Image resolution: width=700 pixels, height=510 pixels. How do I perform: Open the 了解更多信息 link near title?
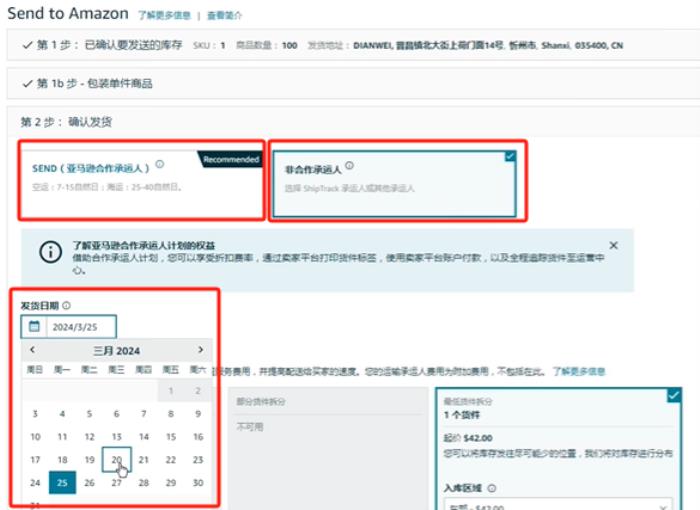(162, 16)
